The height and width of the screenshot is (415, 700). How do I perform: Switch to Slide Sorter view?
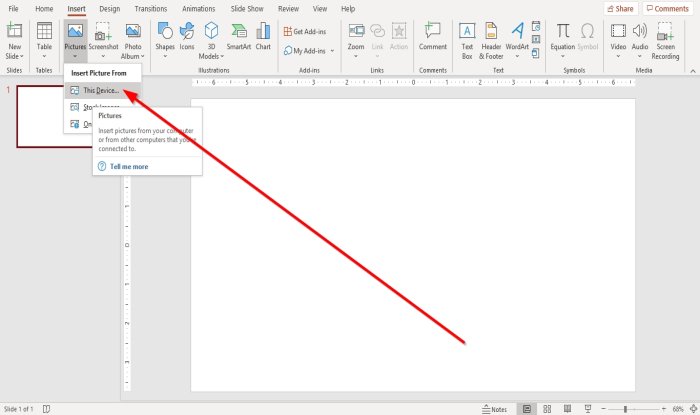point(547,409)
